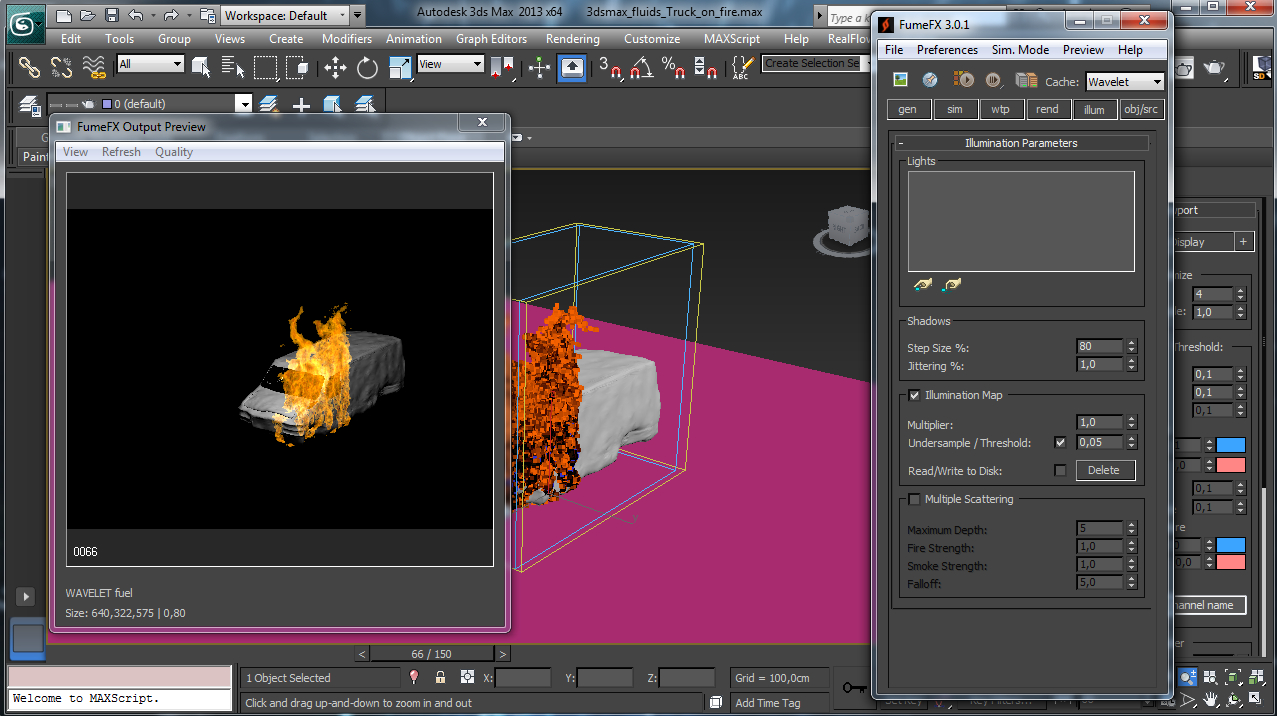Start FumeFX simulation with play icon
1277x716 pixels.
(963, 80)
